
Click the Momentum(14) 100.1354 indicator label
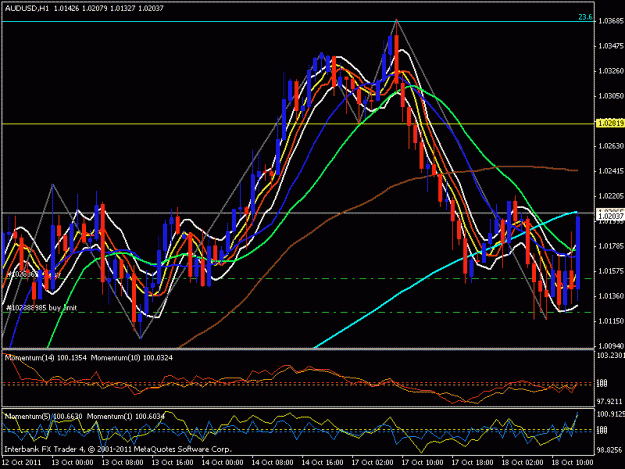coord(45,358)
